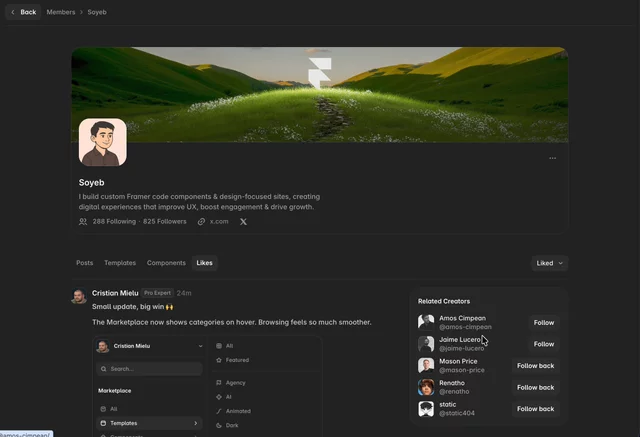640x437 pixels.
Task: Click the Pro Expert badge
Action: (158, 293)
